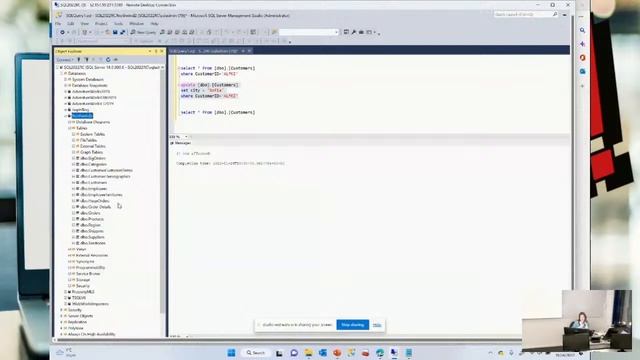
Task: Expand the Database Diagrams folder
Action: pos(69,122)
